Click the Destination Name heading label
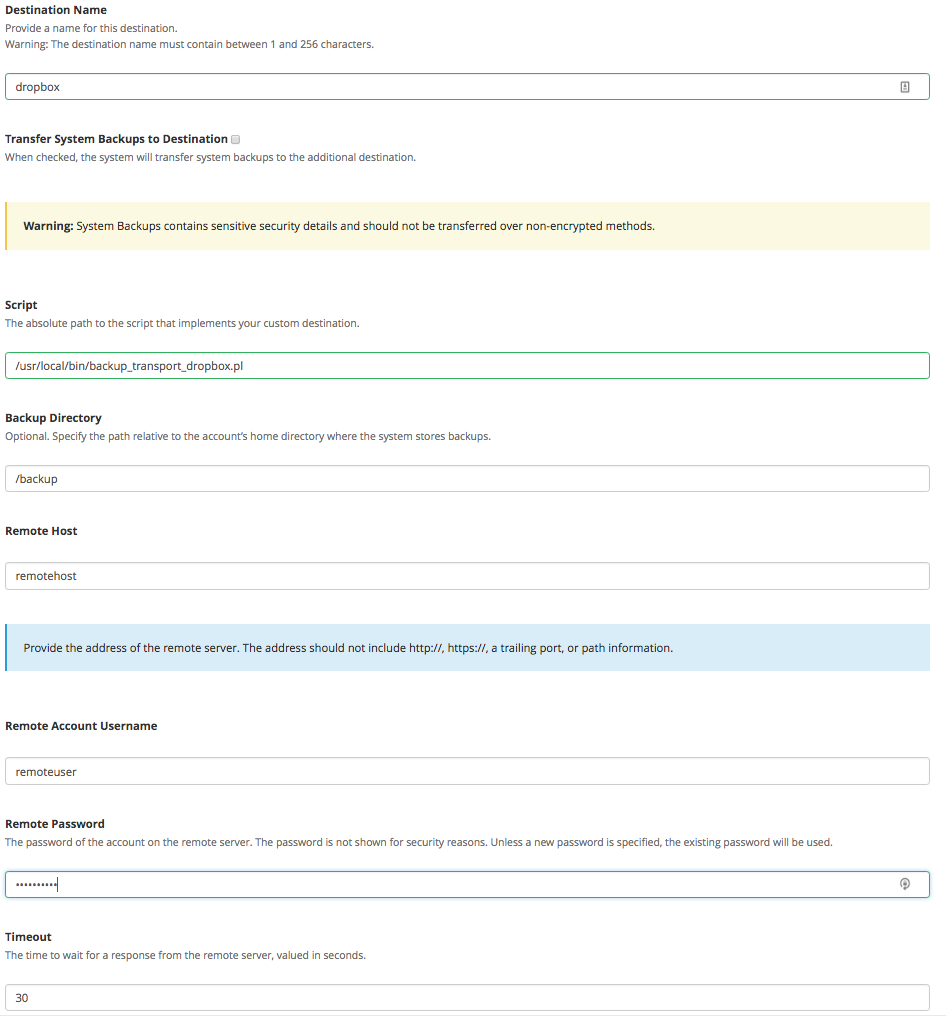This screenshot has height=1016, width=946. click(56, 10)
